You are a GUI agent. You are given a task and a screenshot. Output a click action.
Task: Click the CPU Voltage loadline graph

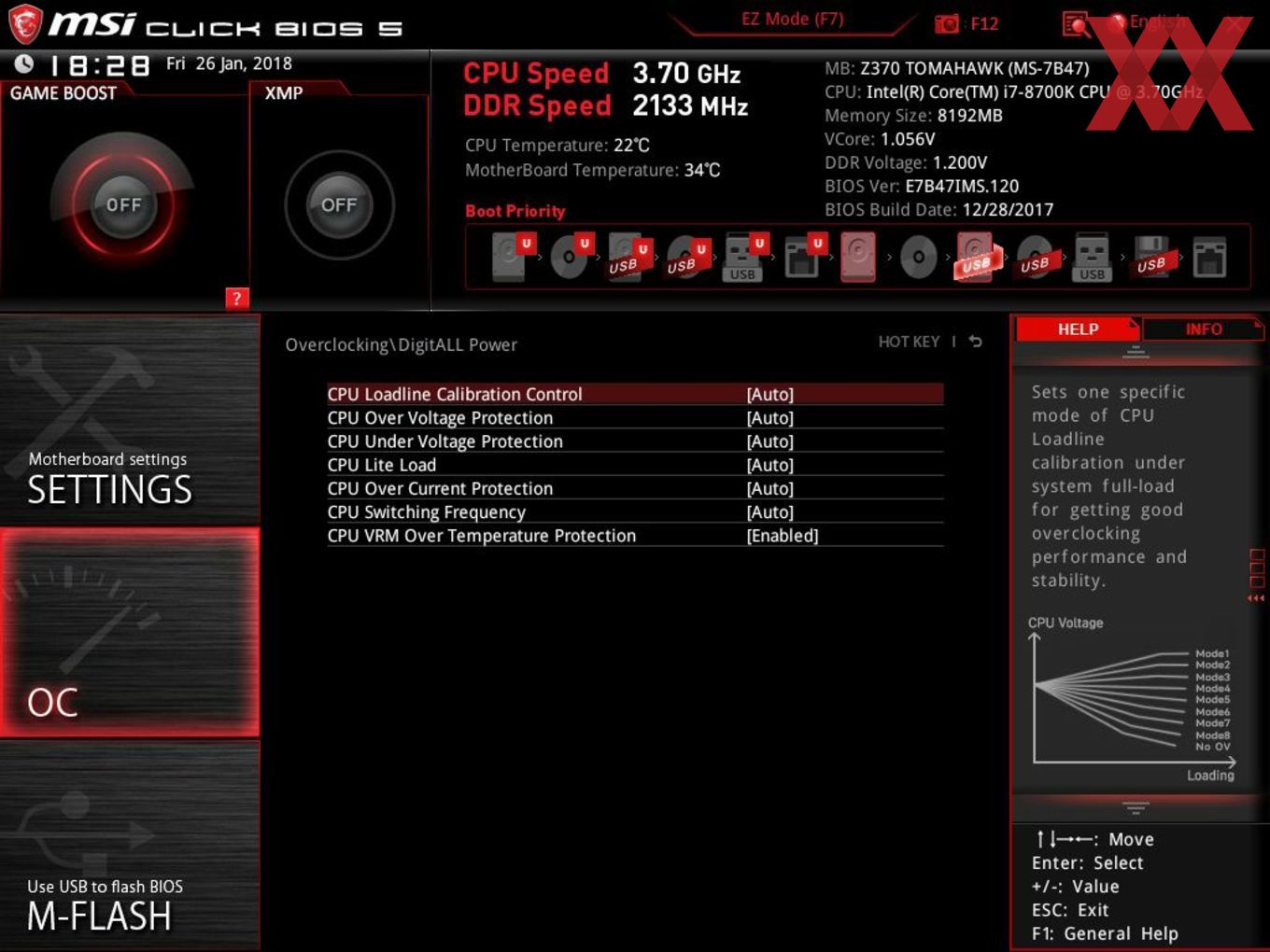1132,700
